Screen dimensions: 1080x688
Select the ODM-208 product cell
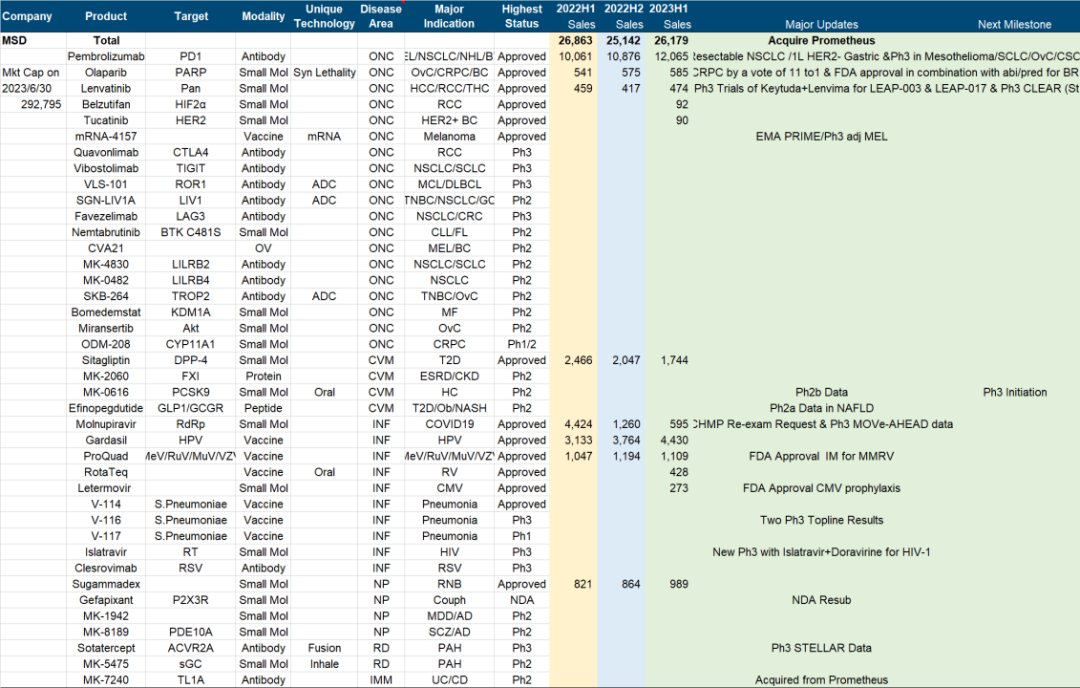tap(106, 344)
